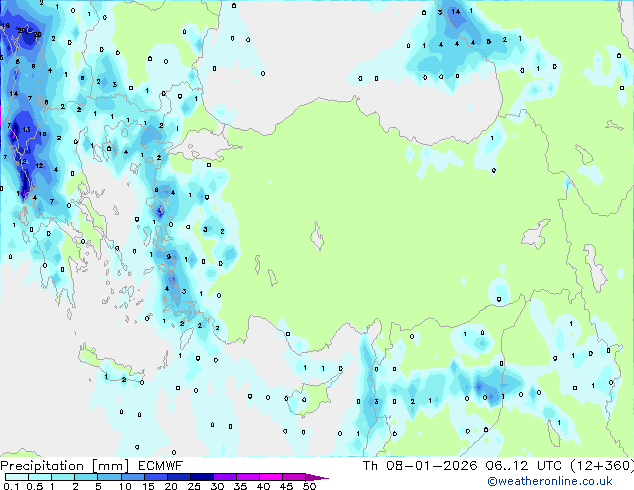Click the 0.1–0.5 mm legend color swatch

point(17,477)
